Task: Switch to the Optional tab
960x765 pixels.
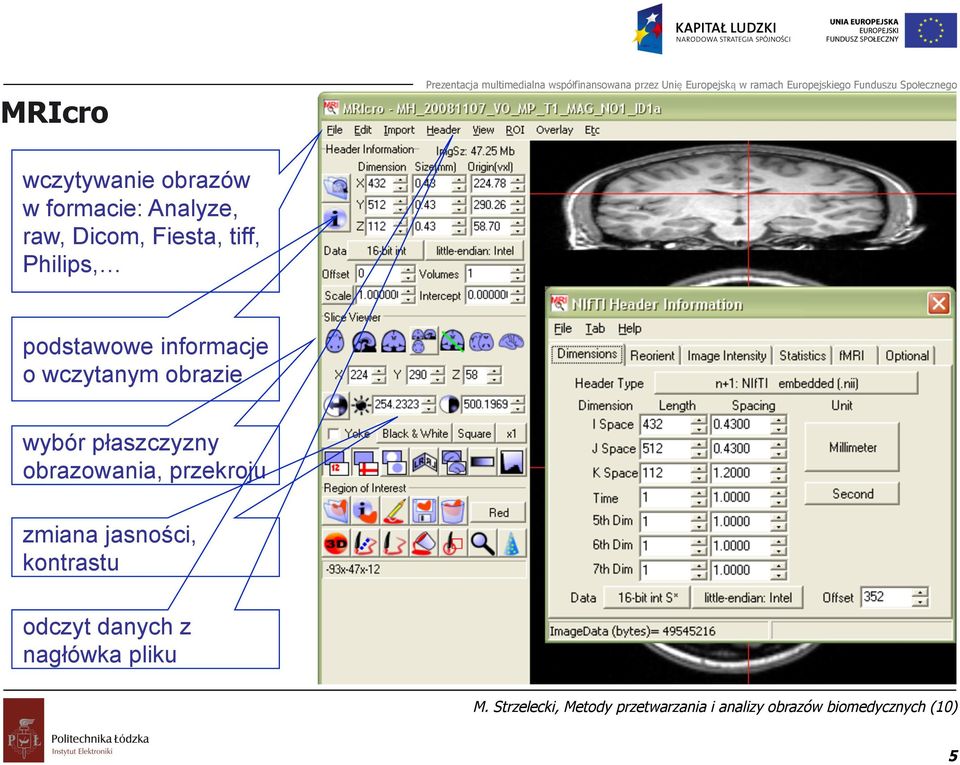Action: (x=907, y=356)
